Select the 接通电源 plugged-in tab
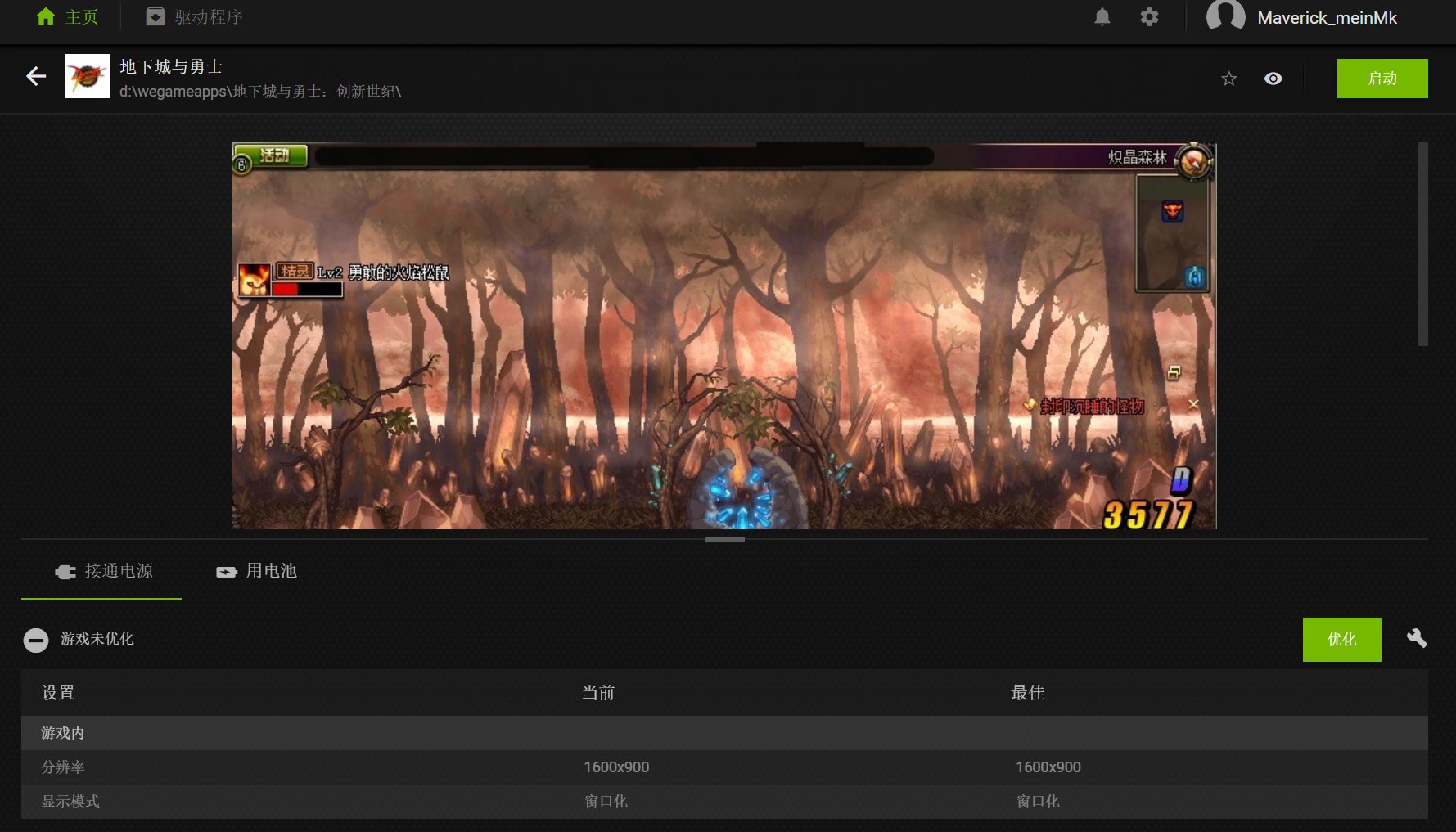 point(101,571)
